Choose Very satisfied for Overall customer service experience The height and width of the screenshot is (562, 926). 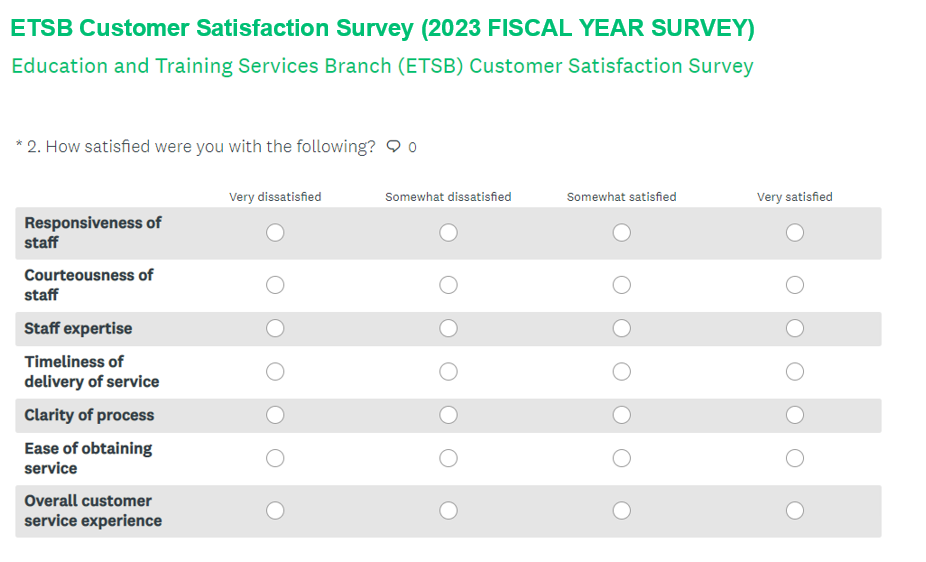794,511
